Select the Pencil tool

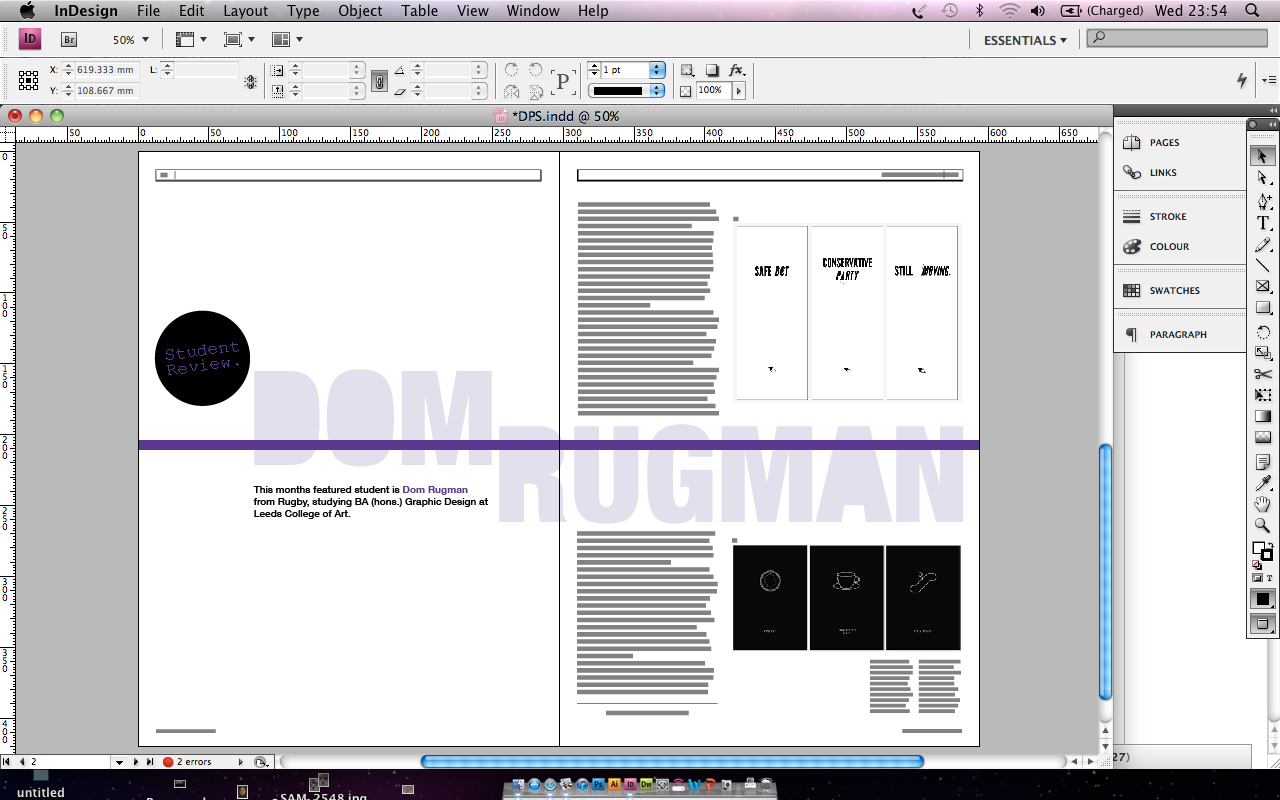1262,245
